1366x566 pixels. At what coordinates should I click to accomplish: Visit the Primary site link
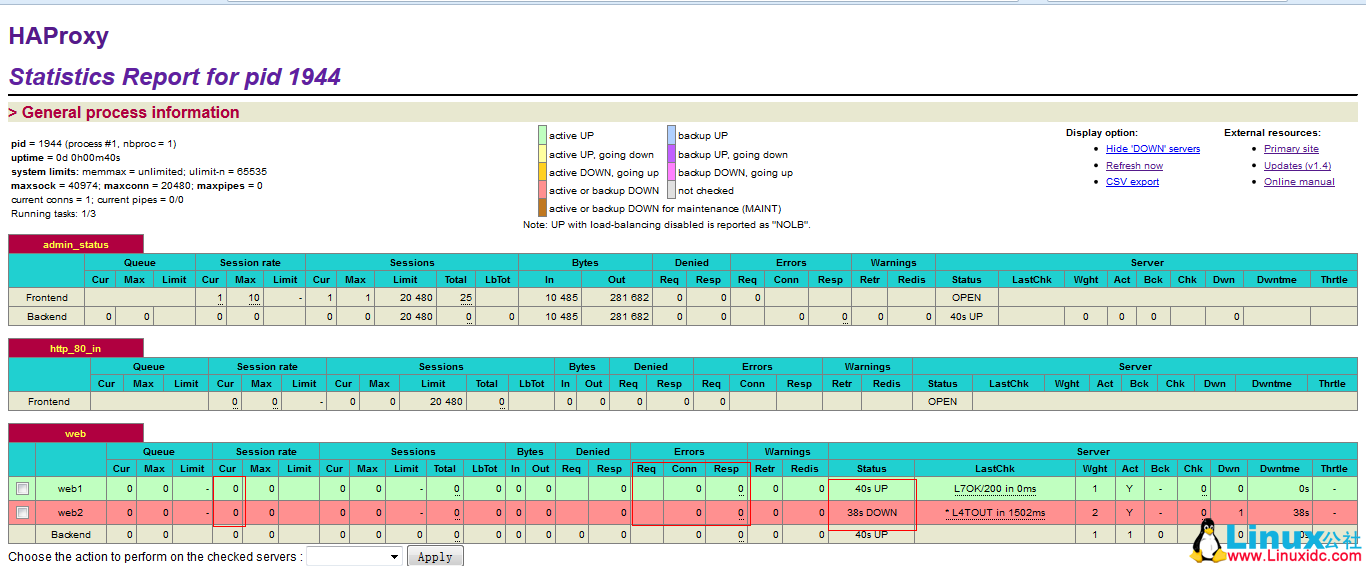(1291, 149)
